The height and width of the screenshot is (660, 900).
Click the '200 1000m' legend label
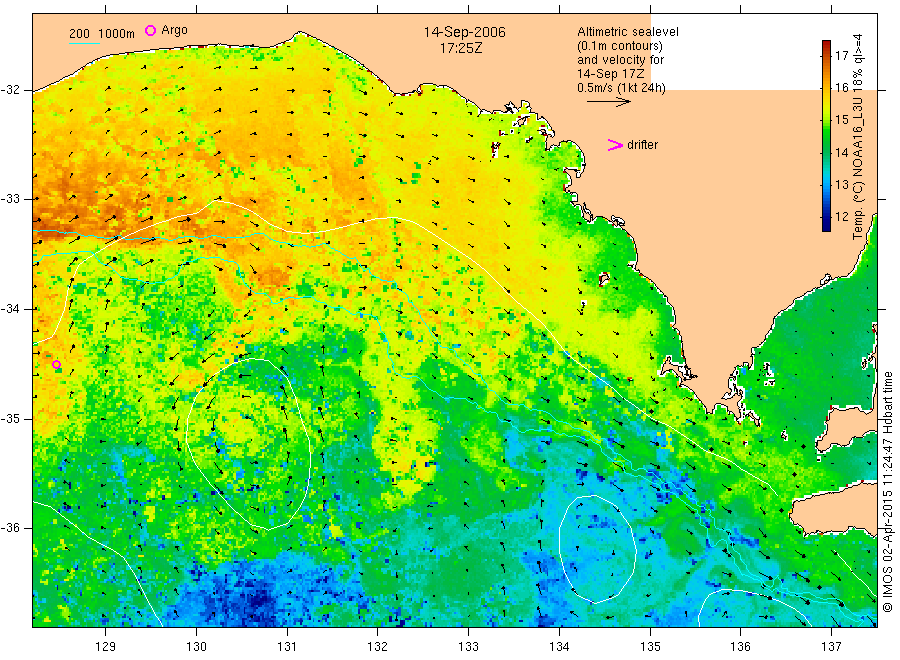pyautogui.click(x=102, y=34)
